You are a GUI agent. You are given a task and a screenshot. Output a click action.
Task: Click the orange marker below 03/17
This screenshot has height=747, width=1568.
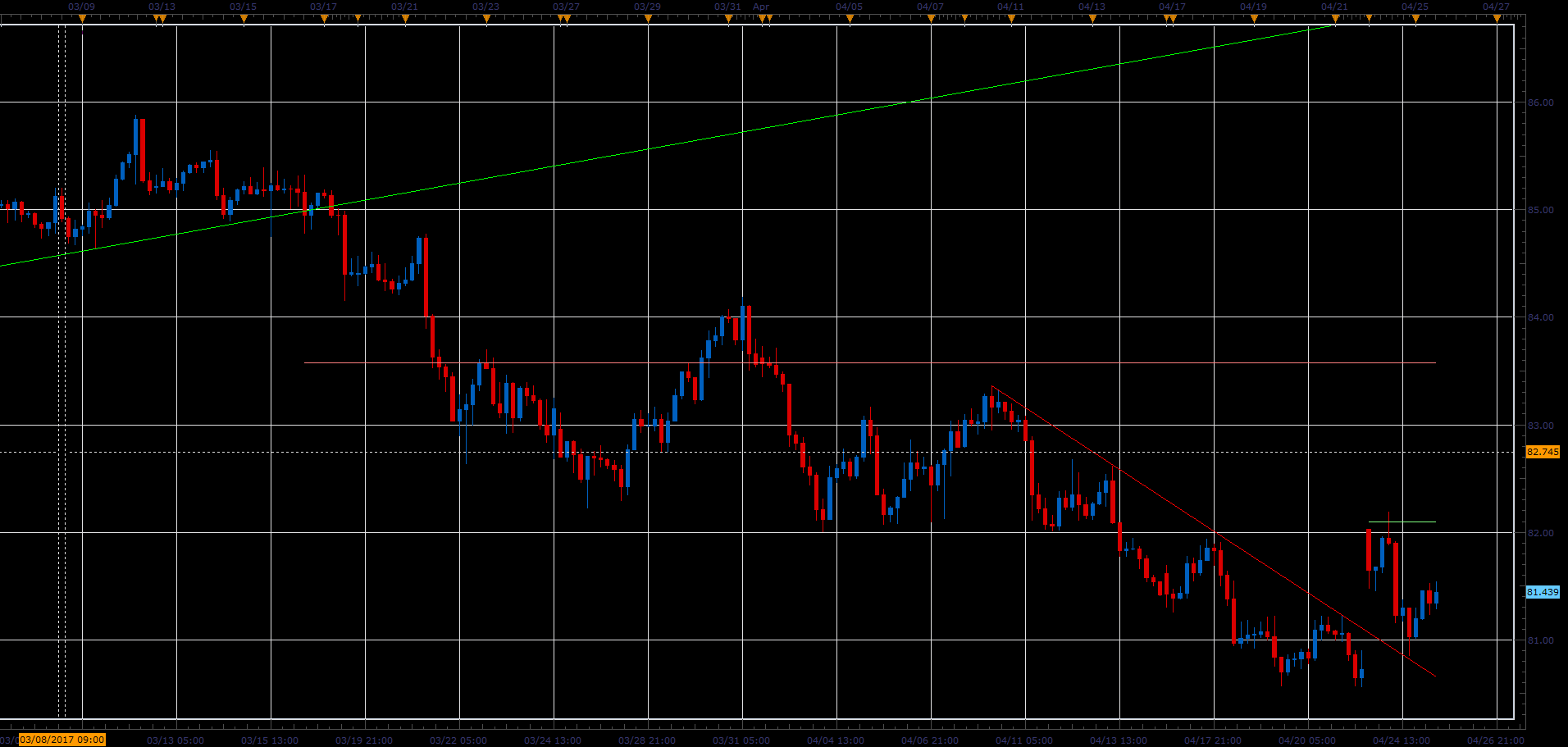click(324, 18)
